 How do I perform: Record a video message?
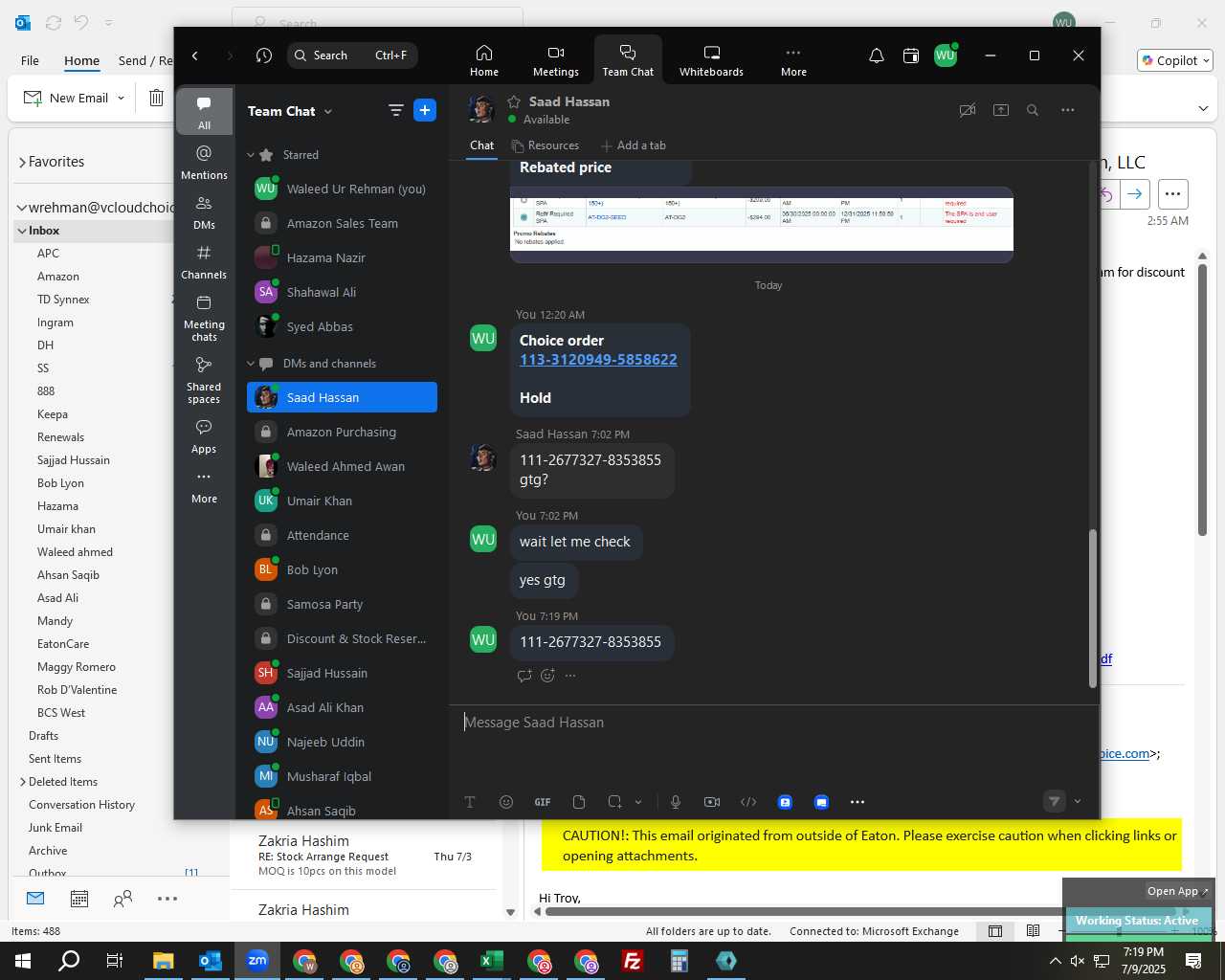712,802
